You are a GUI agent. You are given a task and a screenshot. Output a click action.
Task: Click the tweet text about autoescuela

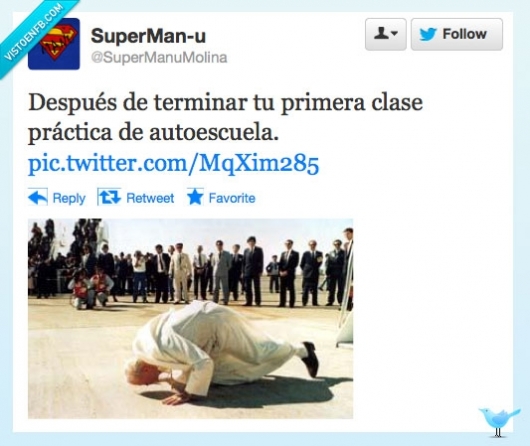pyautogui.click(x=225, y=118)
